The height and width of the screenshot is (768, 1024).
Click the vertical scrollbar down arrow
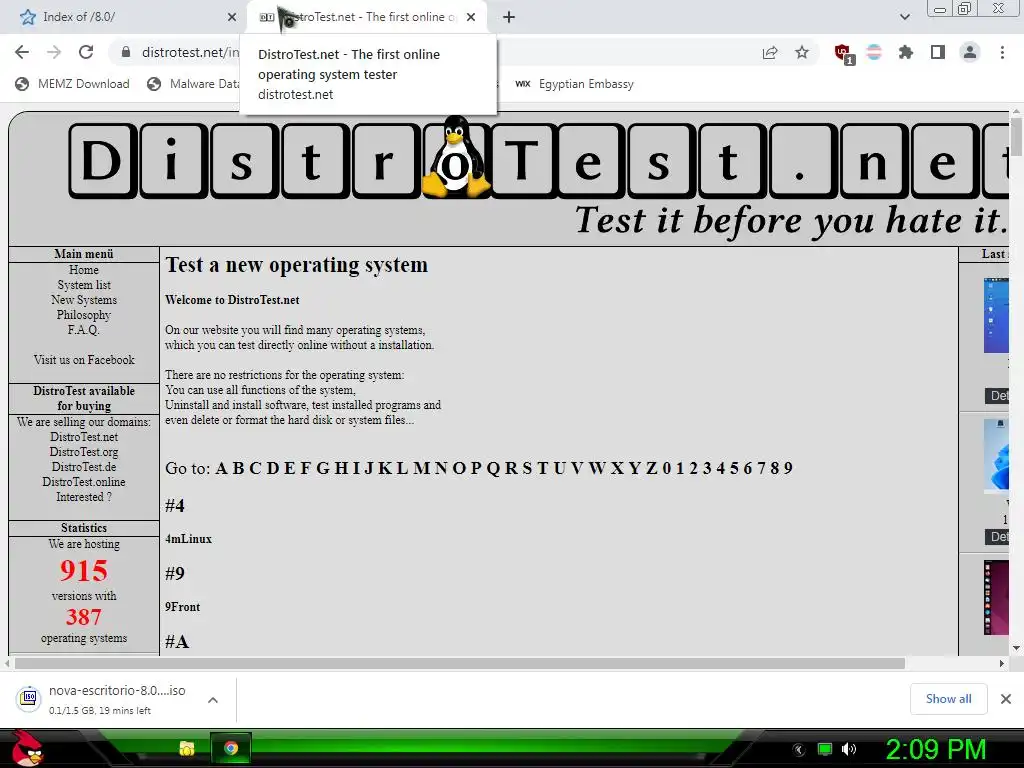(x=1016, y=648)
